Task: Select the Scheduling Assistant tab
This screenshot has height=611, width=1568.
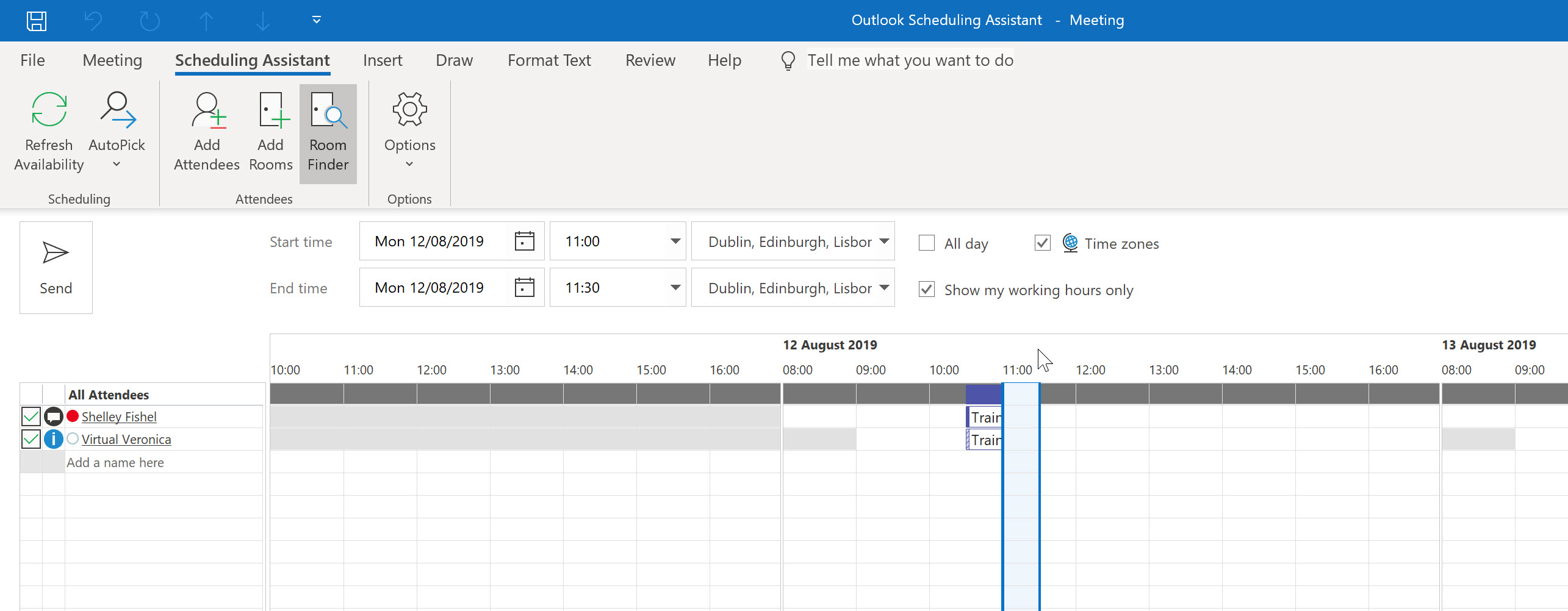Action: click(253, 60)
